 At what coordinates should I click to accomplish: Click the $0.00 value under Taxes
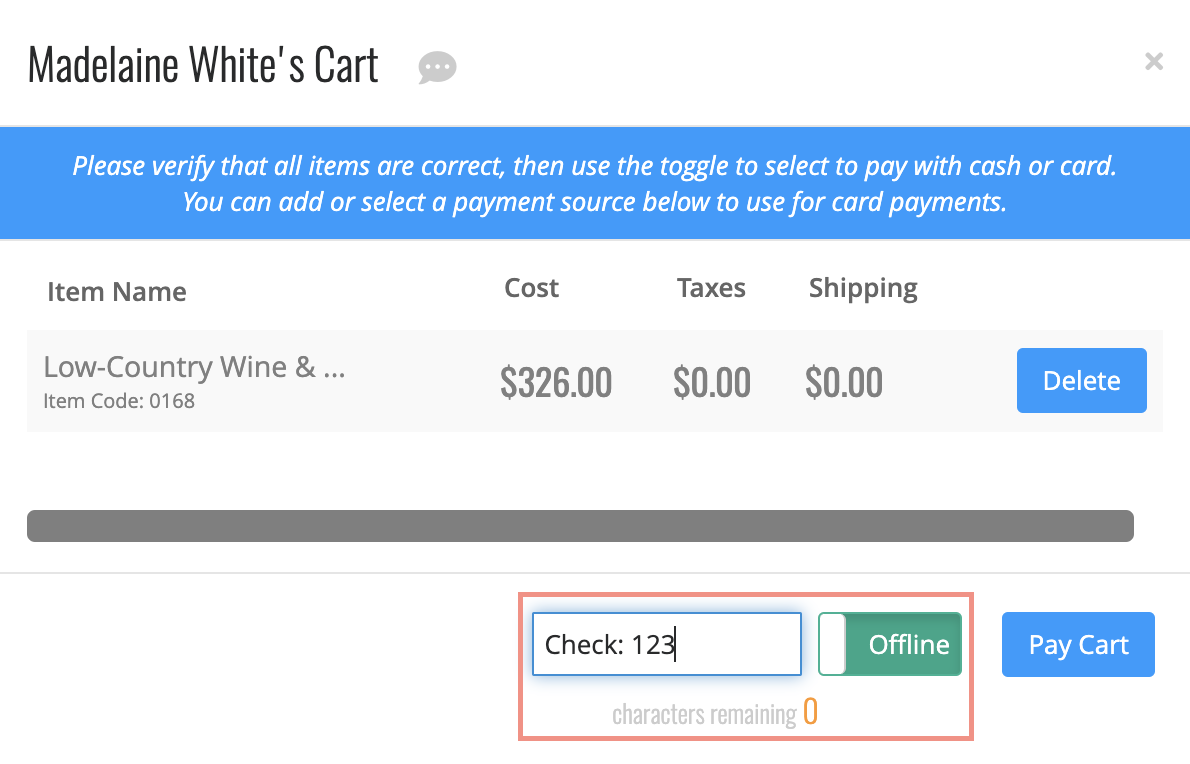[712, 382]
